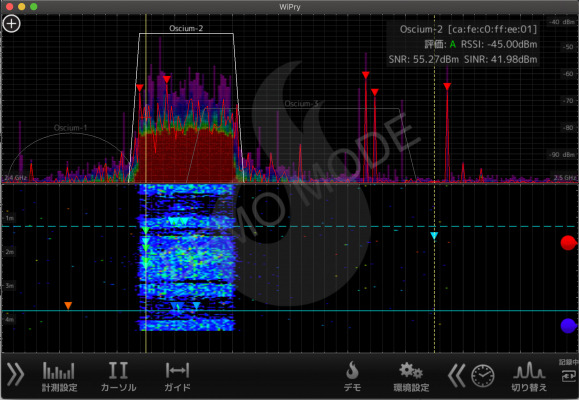Select the Oscium-2 network label
This screenshot has width=579, height=400.
tap(186, 28)
